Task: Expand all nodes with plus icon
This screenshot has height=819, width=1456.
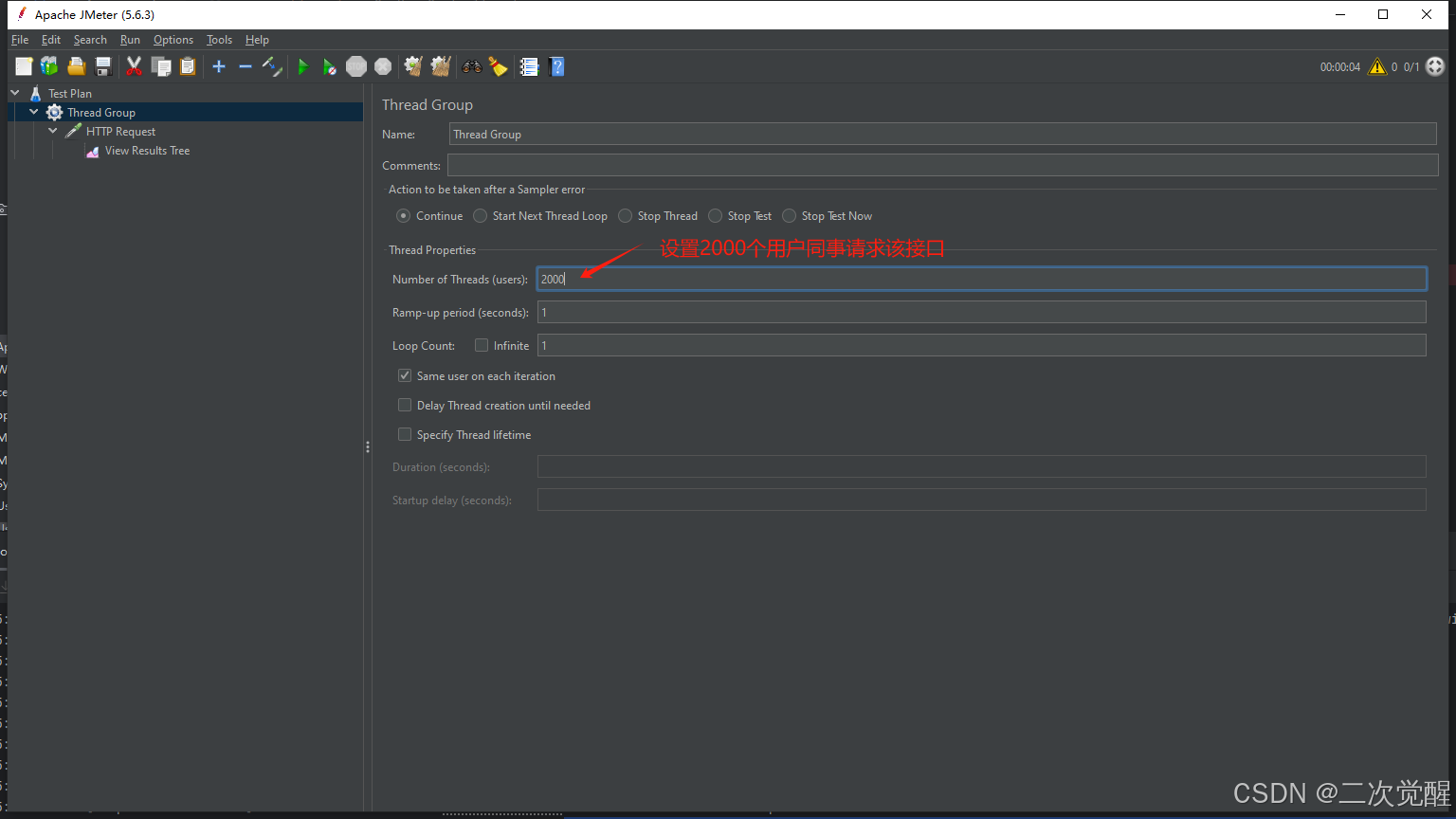Action: click(219, 66)
